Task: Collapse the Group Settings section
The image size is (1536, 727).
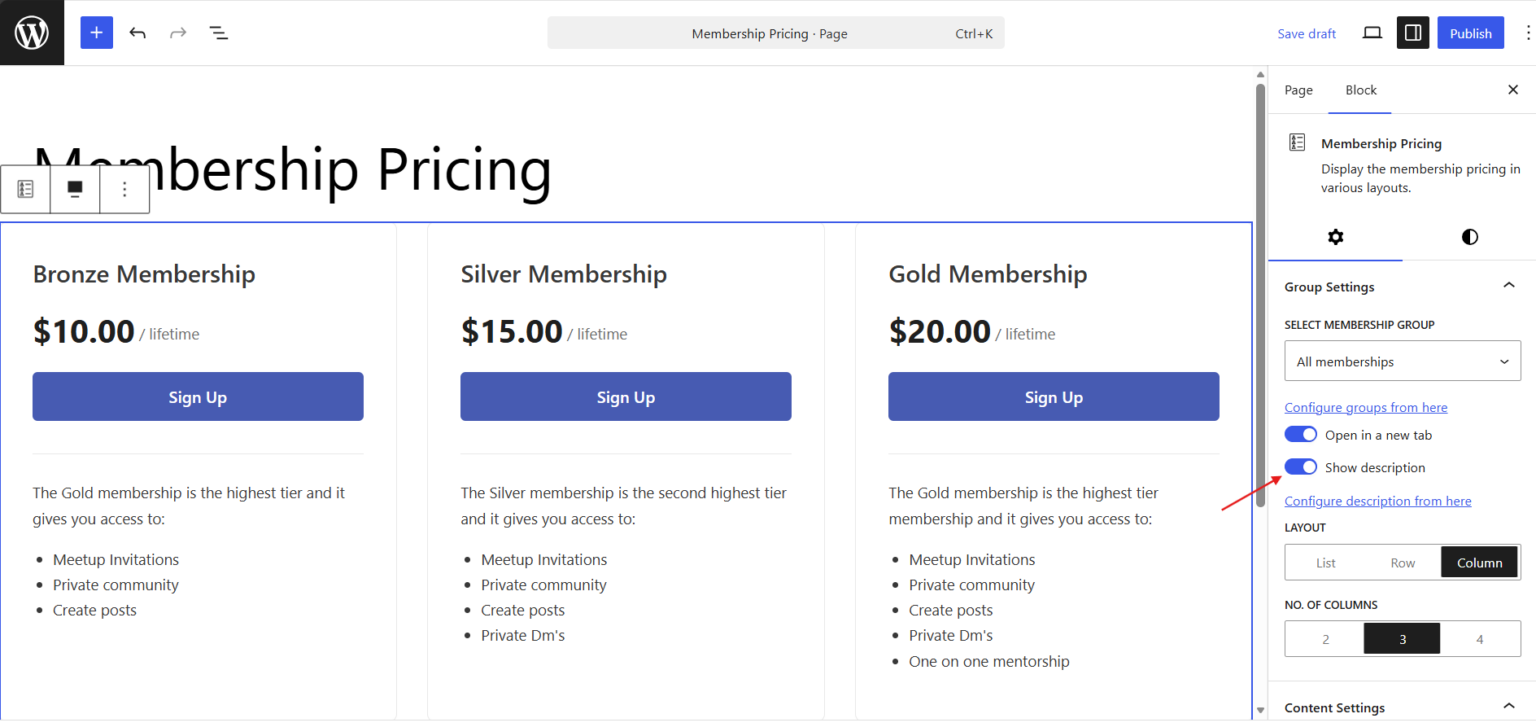Action: pos(1509,287)
